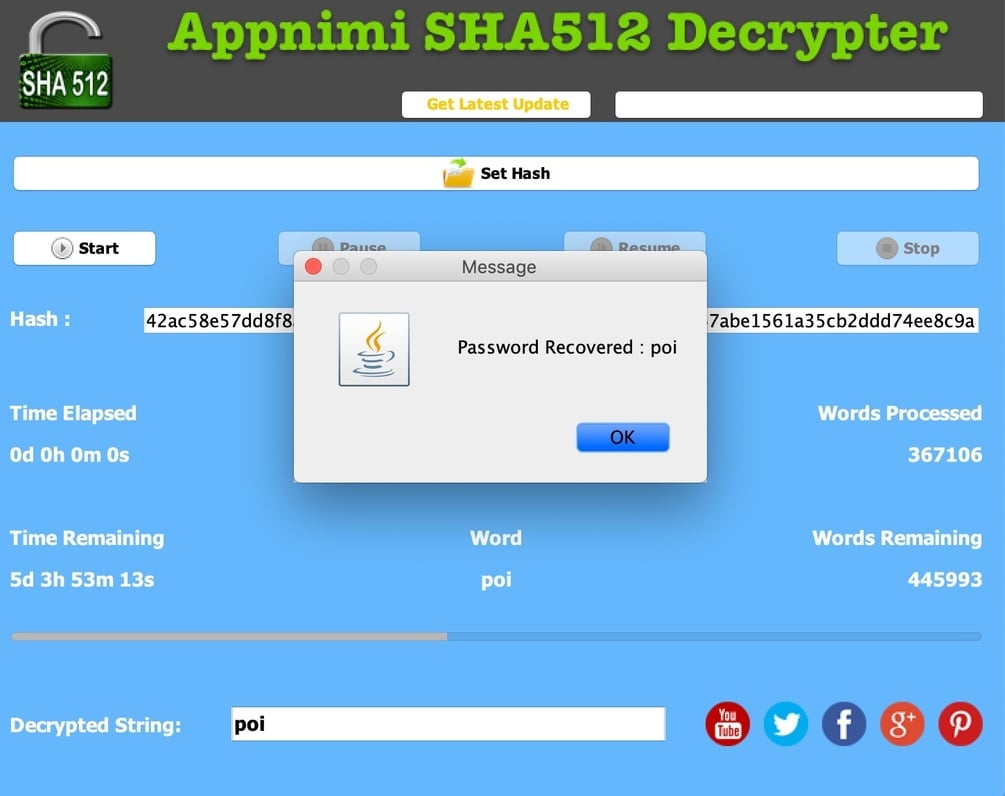Close the Message dialog with red button
The image size is (1005, 796).
click(313, 267)
